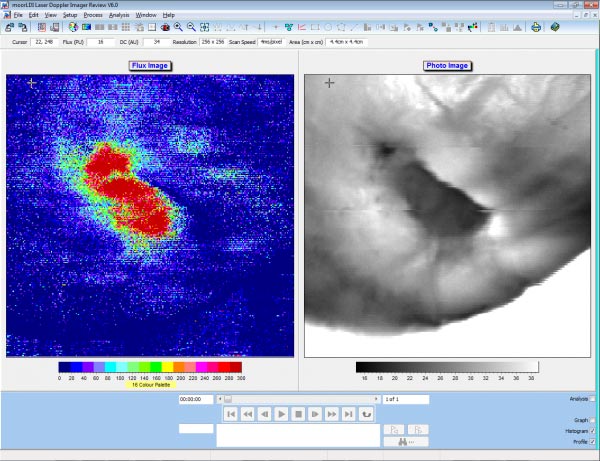Viewport: 600px width, 461px height.
Task: Open the Setup menu
Action: [x=69, y=16]
